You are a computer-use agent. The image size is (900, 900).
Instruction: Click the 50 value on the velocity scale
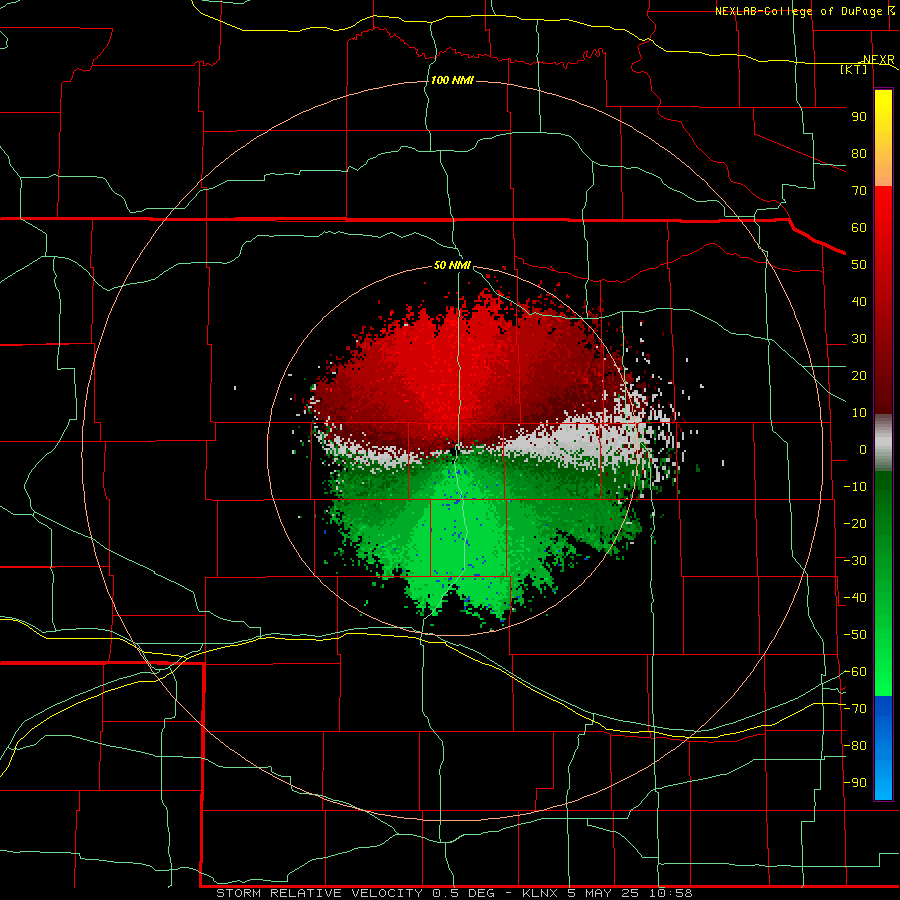(x=859, y=265)
